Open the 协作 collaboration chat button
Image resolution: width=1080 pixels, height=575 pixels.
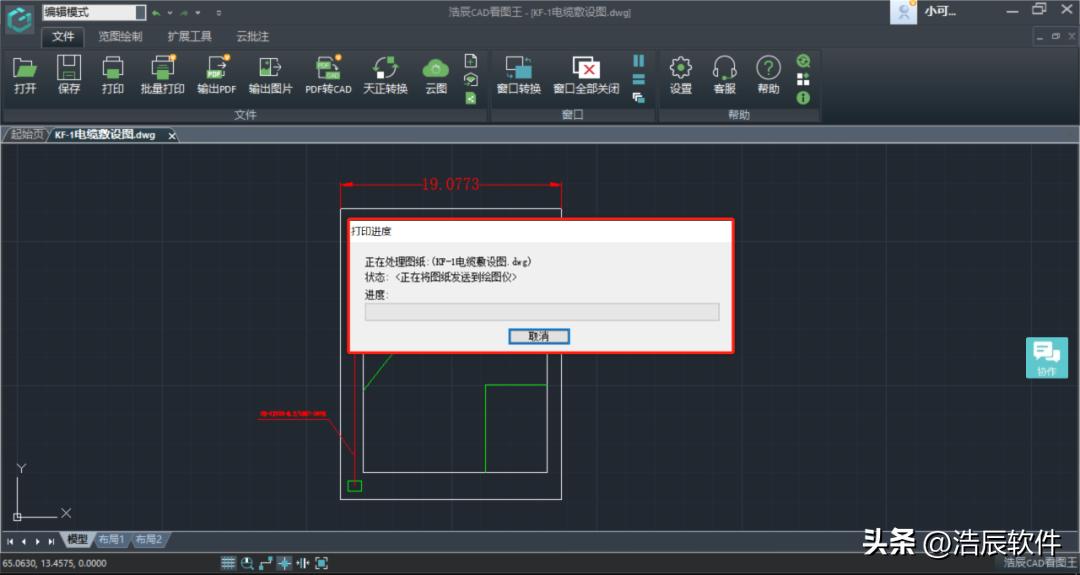(x=1046, y=358)
